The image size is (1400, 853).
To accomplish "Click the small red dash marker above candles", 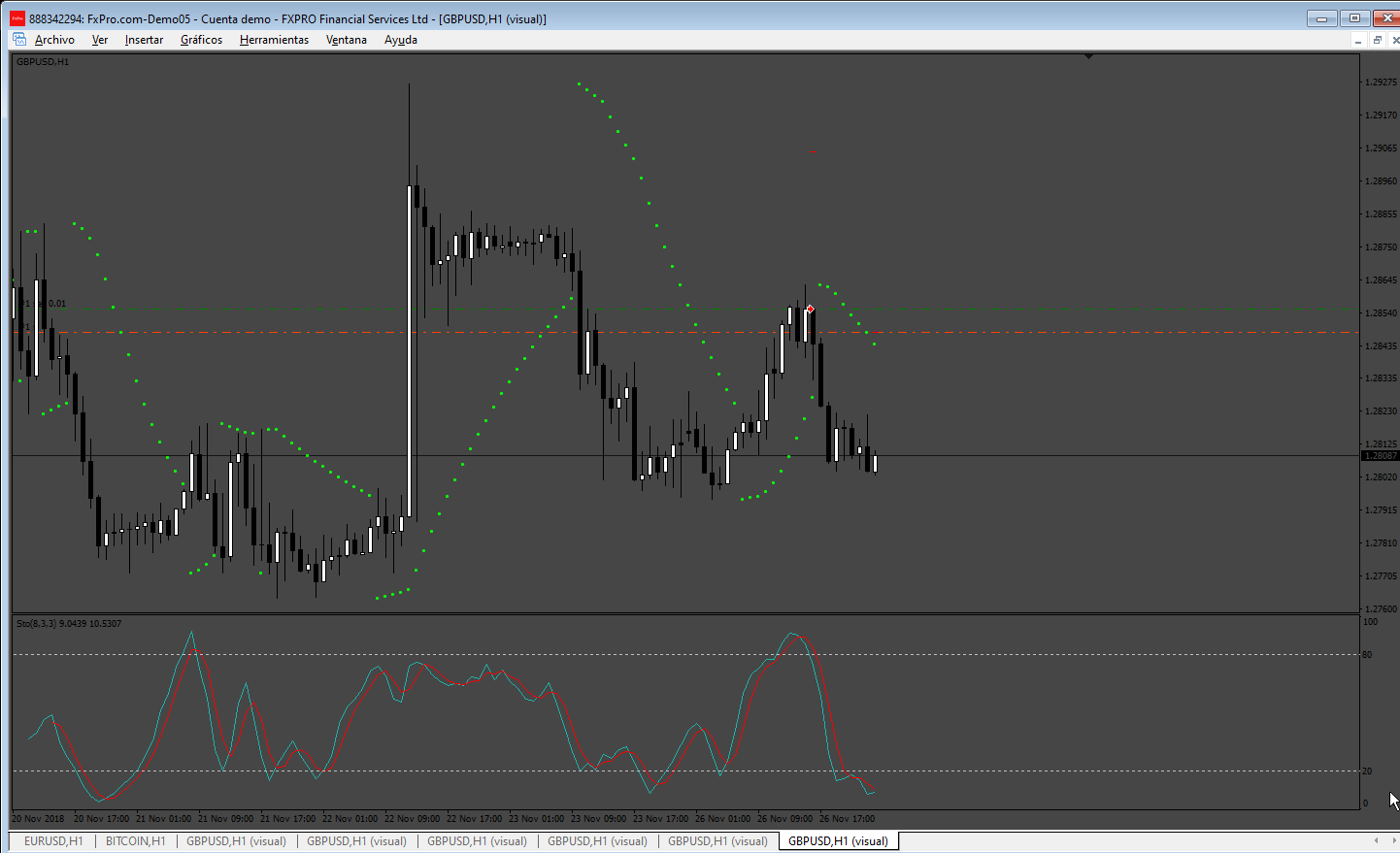I will click(813, 151).
